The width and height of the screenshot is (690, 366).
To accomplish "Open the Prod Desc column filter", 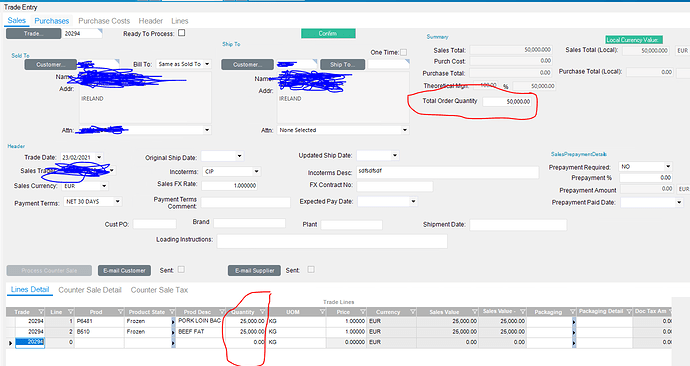I will tap(221, 312).
